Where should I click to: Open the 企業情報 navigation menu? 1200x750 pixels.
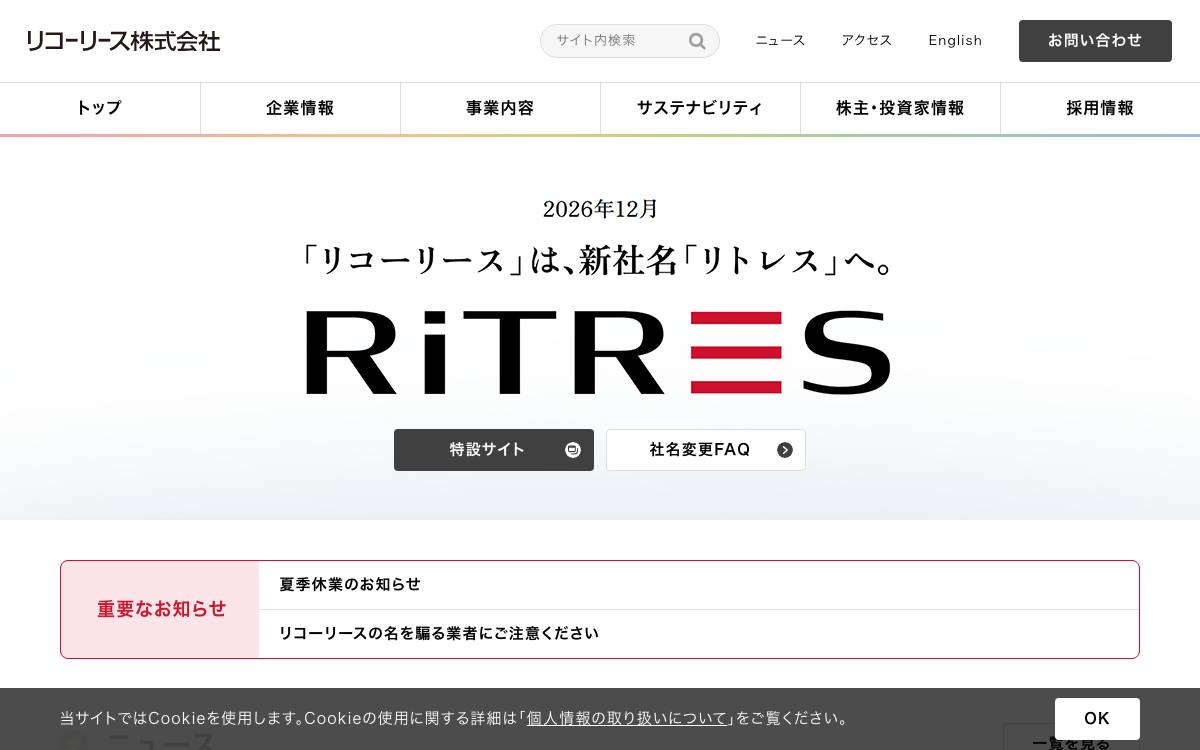(300, 108)
